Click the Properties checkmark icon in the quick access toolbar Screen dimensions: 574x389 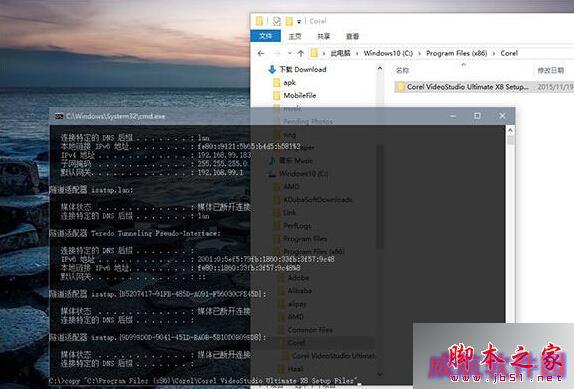pyautogui.click(x=277, y=21)
